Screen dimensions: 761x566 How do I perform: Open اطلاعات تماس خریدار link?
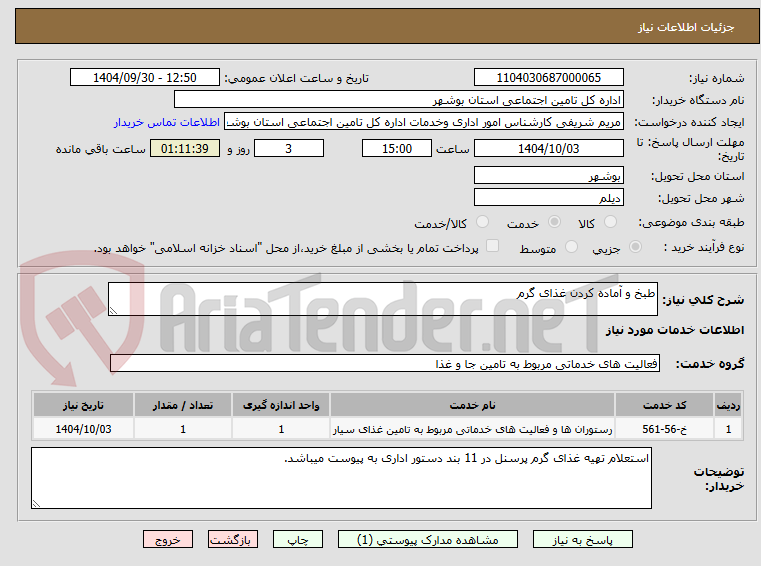(x=167, y=122)
